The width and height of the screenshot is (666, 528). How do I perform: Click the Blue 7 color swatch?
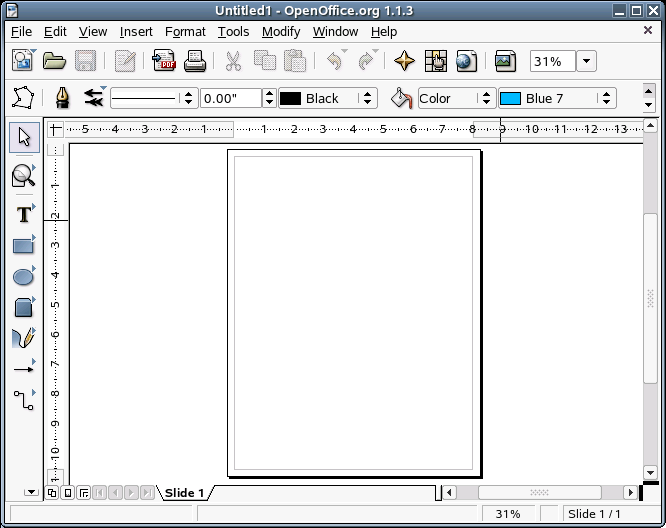[x=510, y=98]
